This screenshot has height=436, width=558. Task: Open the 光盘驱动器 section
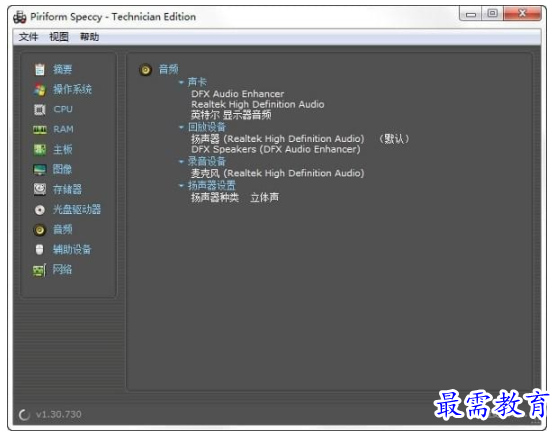pos(77,209)
